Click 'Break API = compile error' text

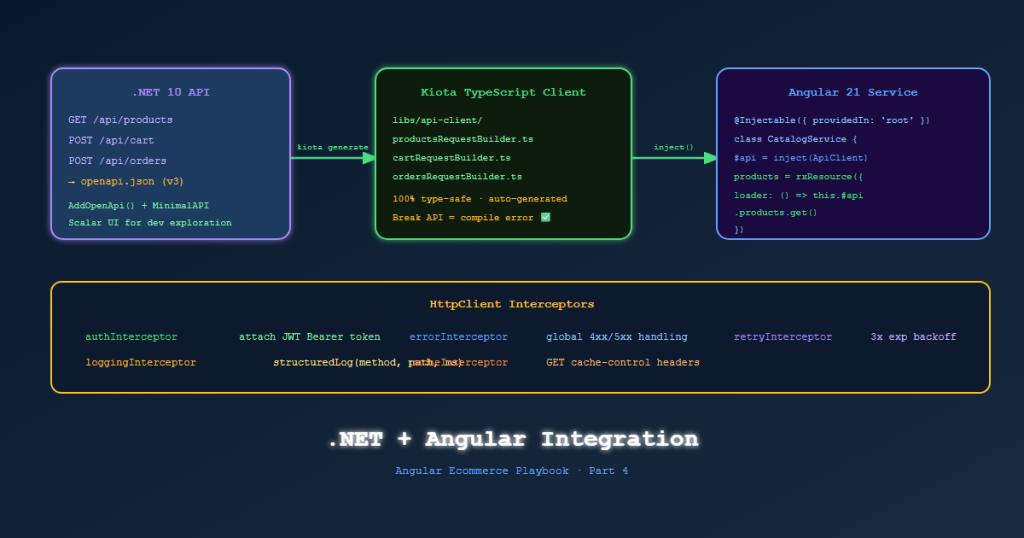pyautogui.click(x=463, y=217)
